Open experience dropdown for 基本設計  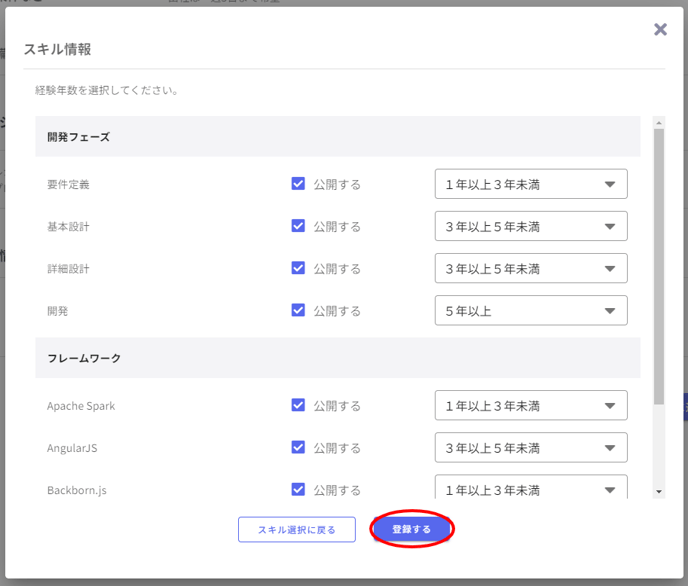pyautogui.click(x=530, y=226)
